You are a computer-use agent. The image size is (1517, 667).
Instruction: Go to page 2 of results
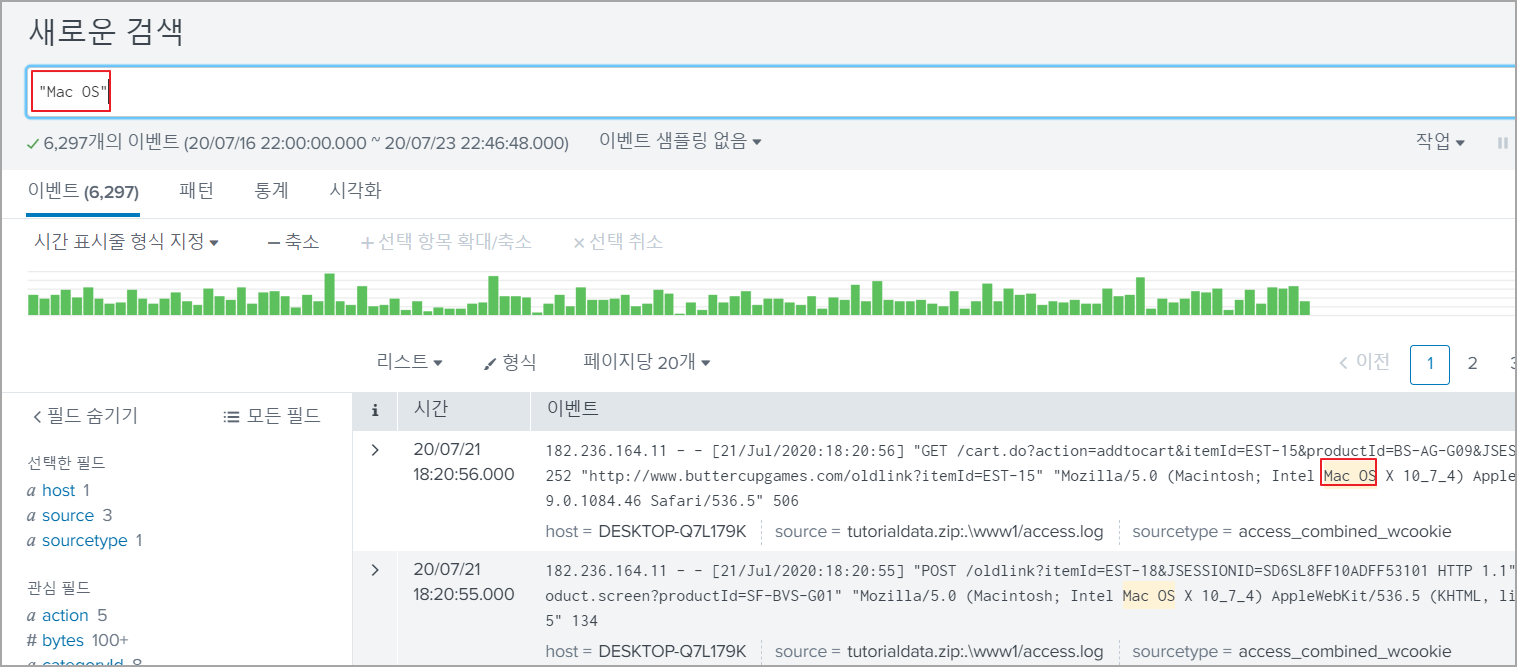pos(1472,364)
